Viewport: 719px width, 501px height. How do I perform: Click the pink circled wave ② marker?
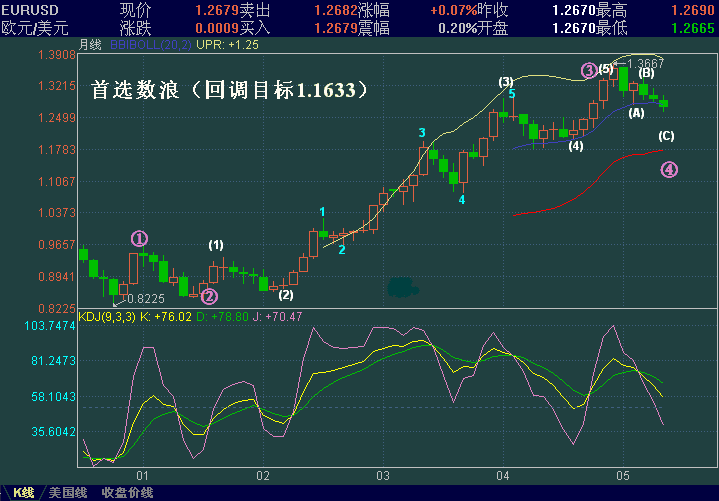(209, 297)
